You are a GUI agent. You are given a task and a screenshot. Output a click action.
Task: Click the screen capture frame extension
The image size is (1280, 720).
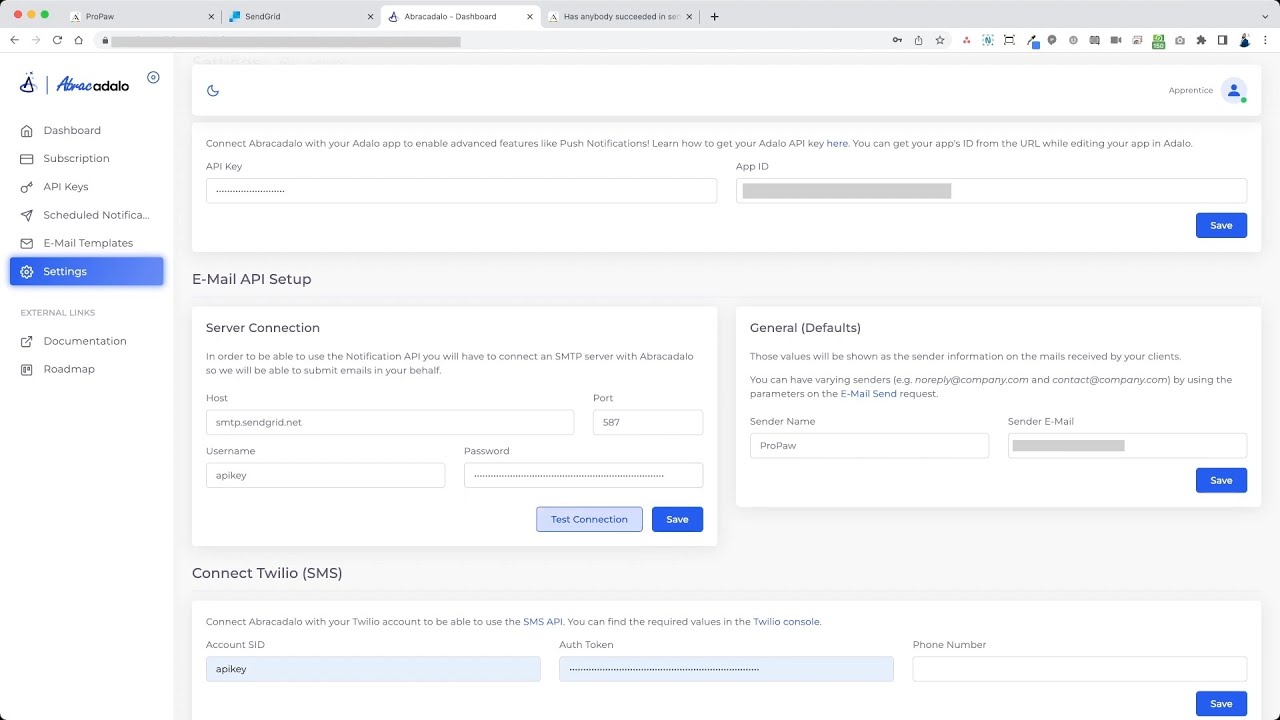click(x=1009, y=40)
